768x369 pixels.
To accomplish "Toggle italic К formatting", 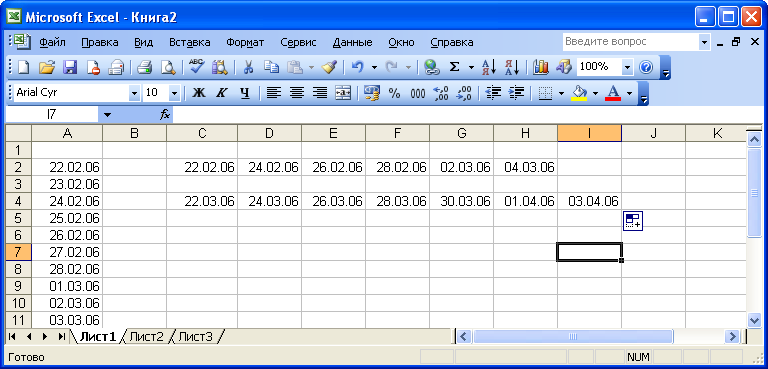I will tap(222, 93).
